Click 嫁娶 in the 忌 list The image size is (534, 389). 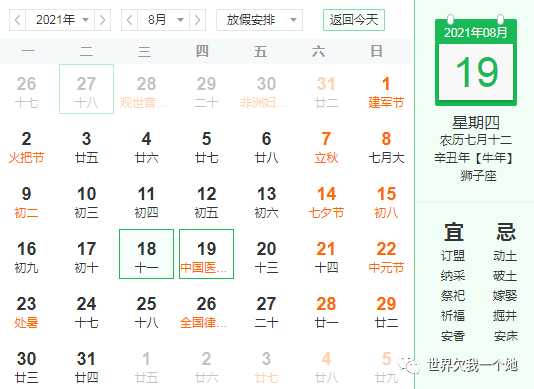(x=505, y=295)
